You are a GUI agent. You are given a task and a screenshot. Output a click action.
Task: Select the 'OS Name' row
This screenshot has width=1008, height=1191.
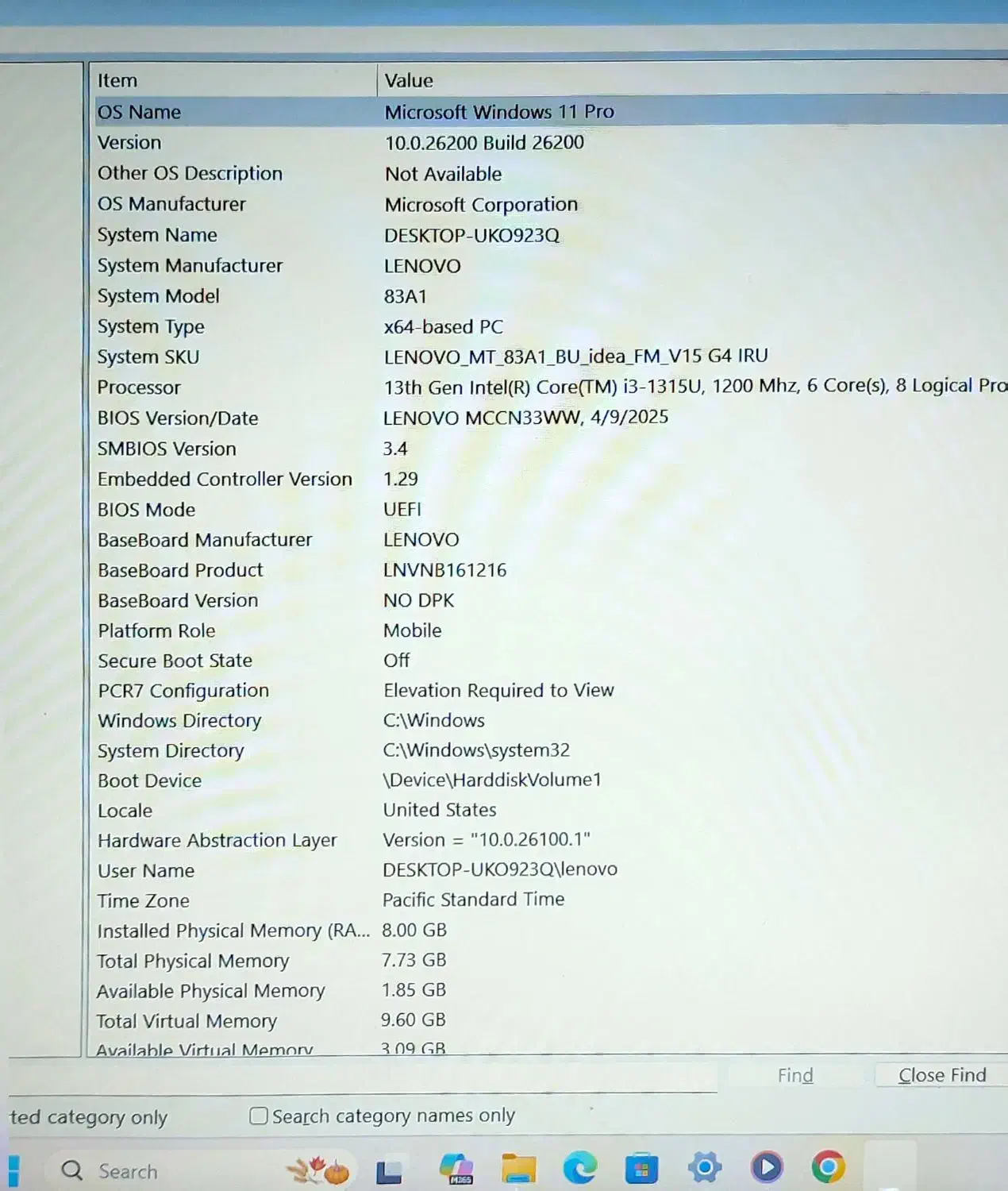(x=552, y=112)
